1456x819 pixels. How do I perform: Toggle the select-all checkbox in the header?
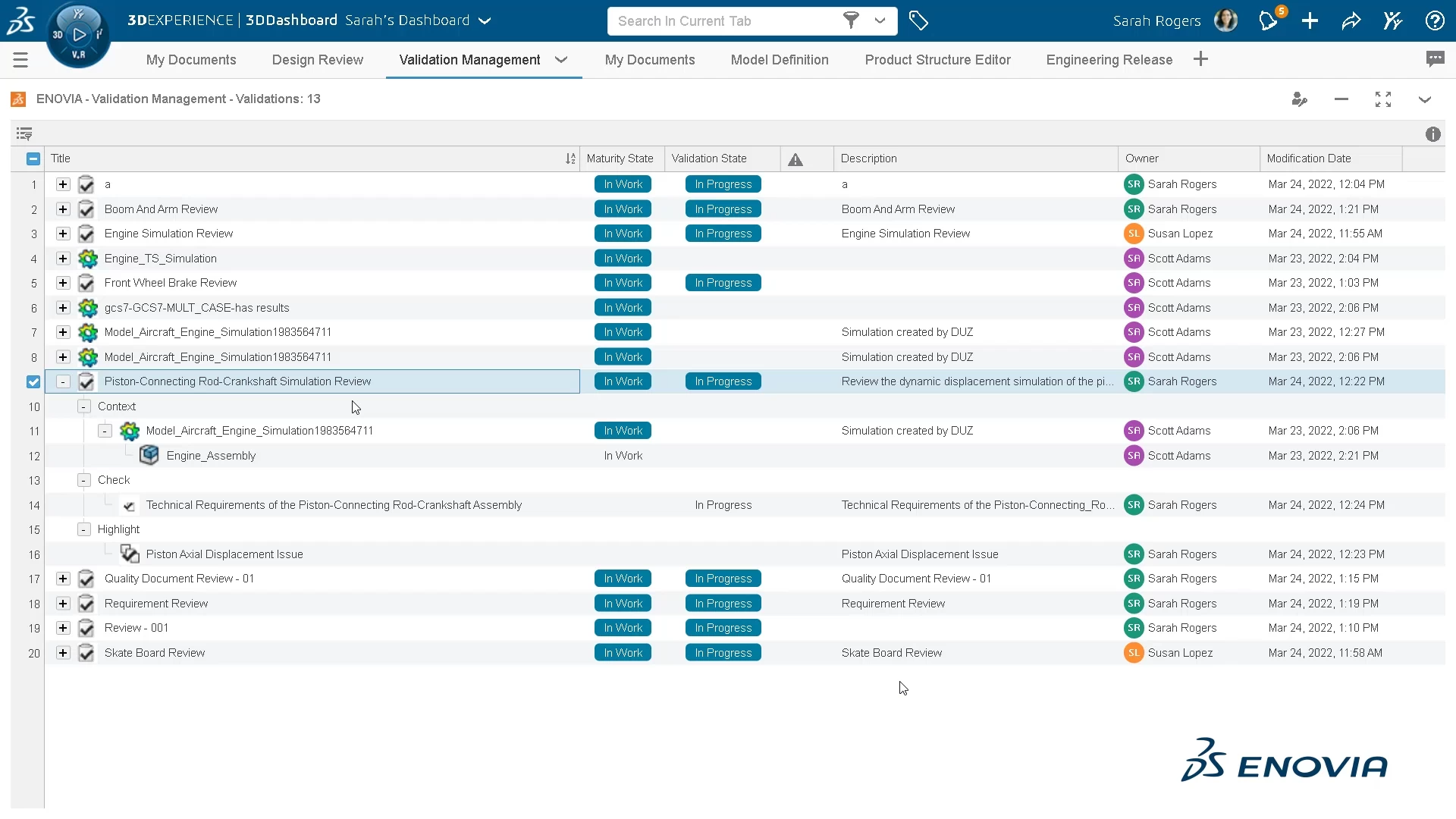(x=33, y=159)
